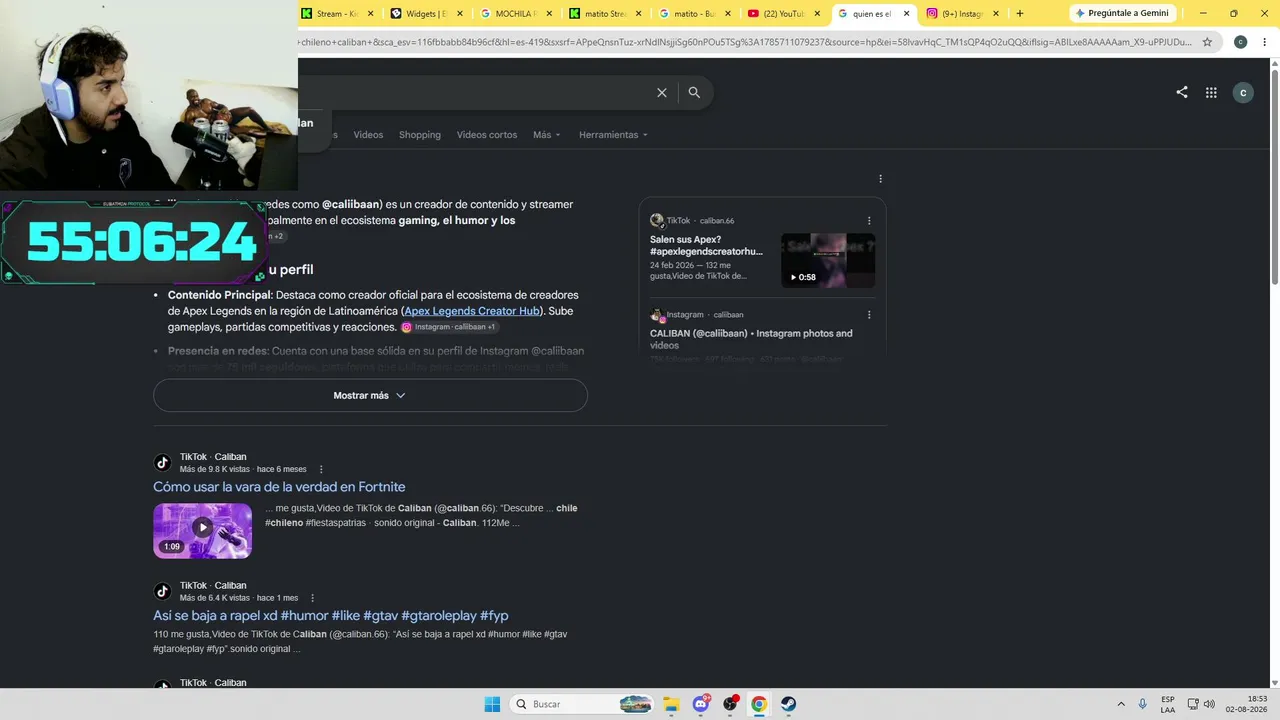Select the Videos cortos search filter

tap(487, 135)
